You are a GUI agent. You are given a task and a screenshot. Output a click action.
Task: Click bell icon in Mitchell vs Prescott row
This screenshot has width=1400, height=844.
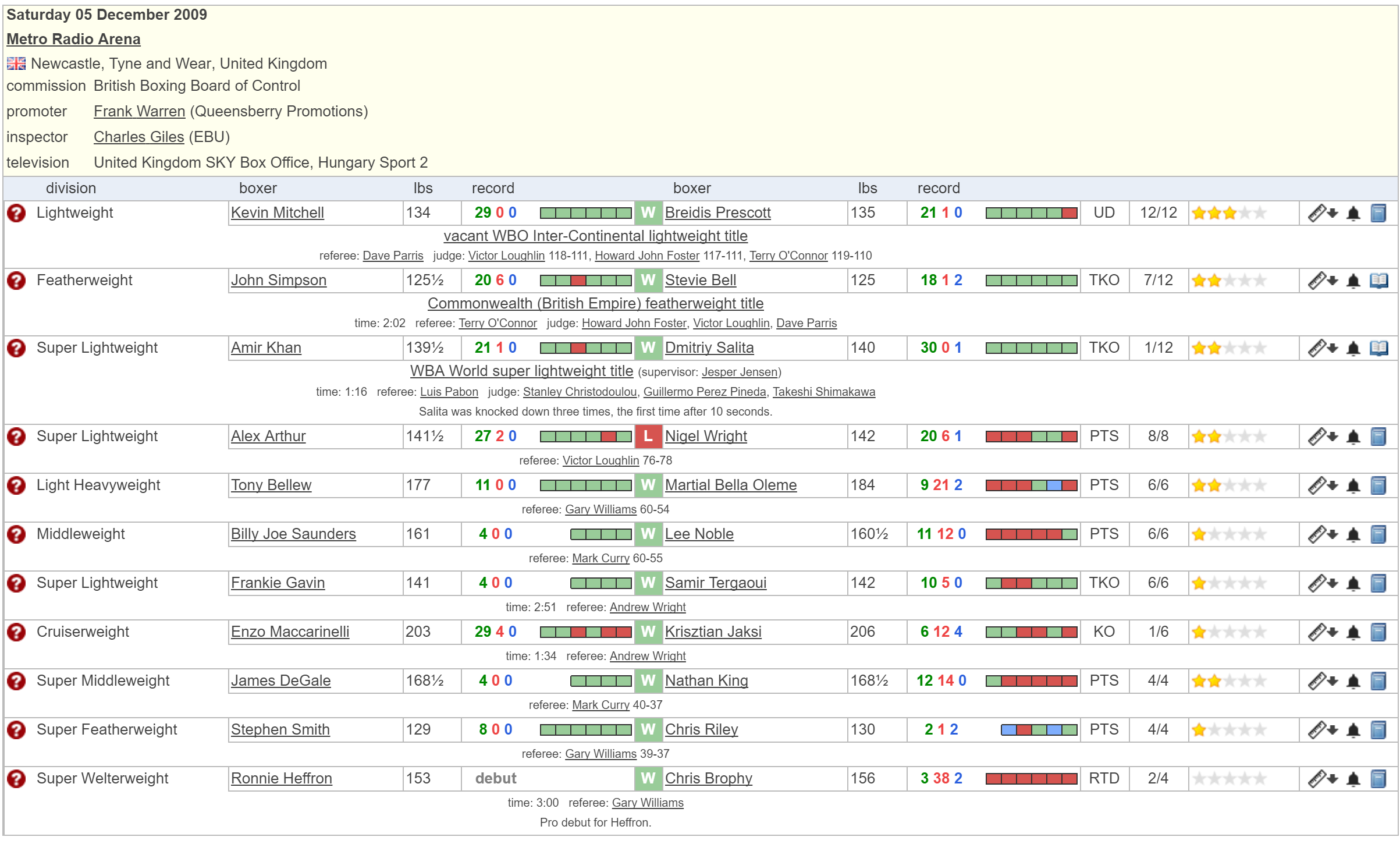click(x=1353, y=214)
